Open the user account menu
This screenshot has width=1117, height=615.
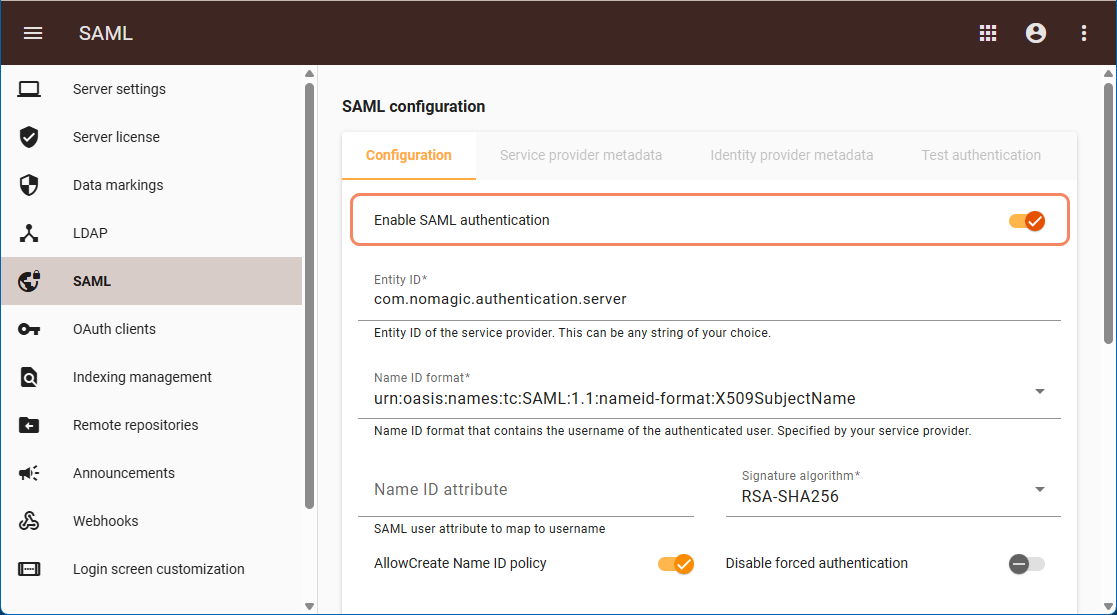click(1036, 33)
